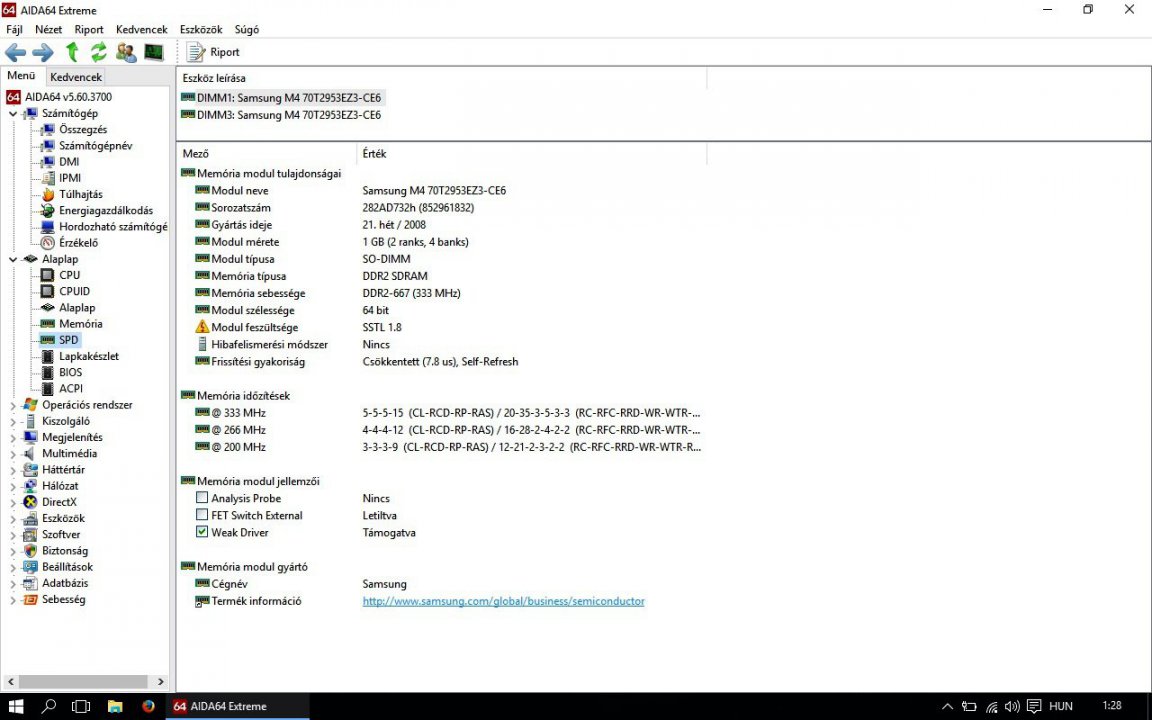The image size is (1152, 720).
Task: Click the Eszközök tree icon
Action: click(30, 518)
